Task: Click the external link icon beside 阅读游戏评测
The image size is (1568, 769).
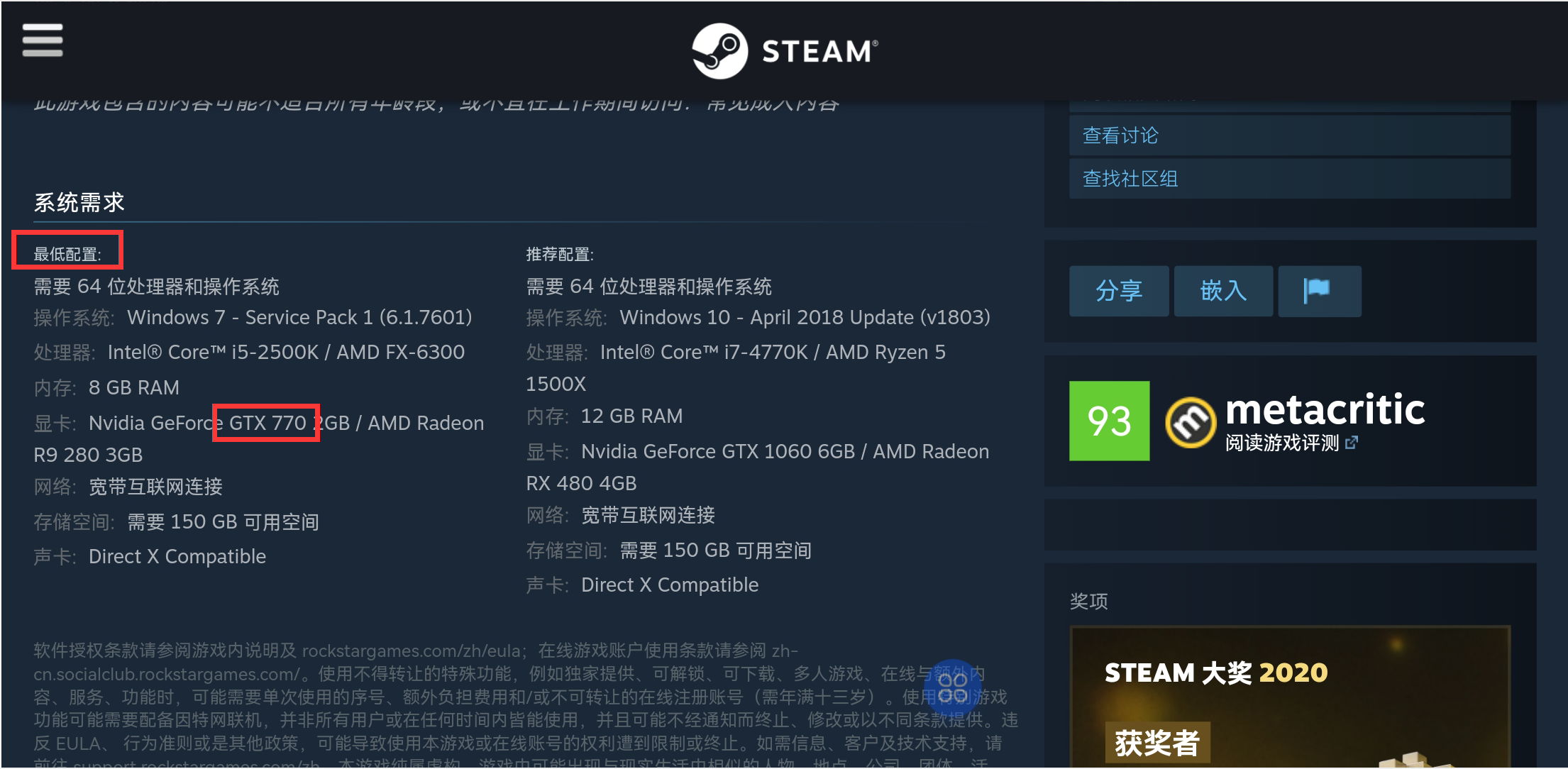Action: pyautogui.click(x=1352, y=443)
